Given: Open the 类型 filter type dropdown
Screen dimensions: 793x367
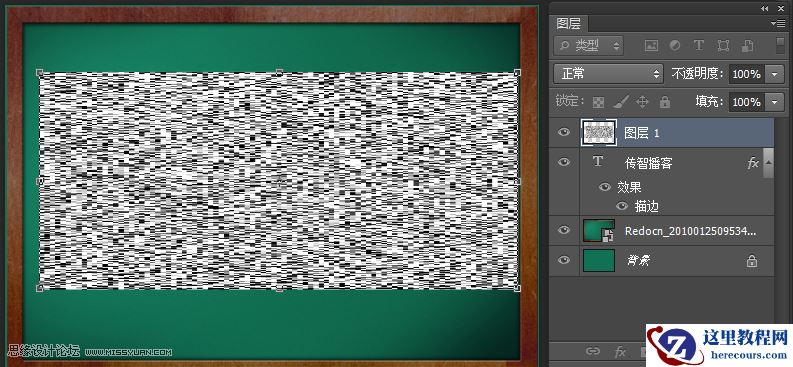Looking at the screenshot, I should (x=589, y=46).
